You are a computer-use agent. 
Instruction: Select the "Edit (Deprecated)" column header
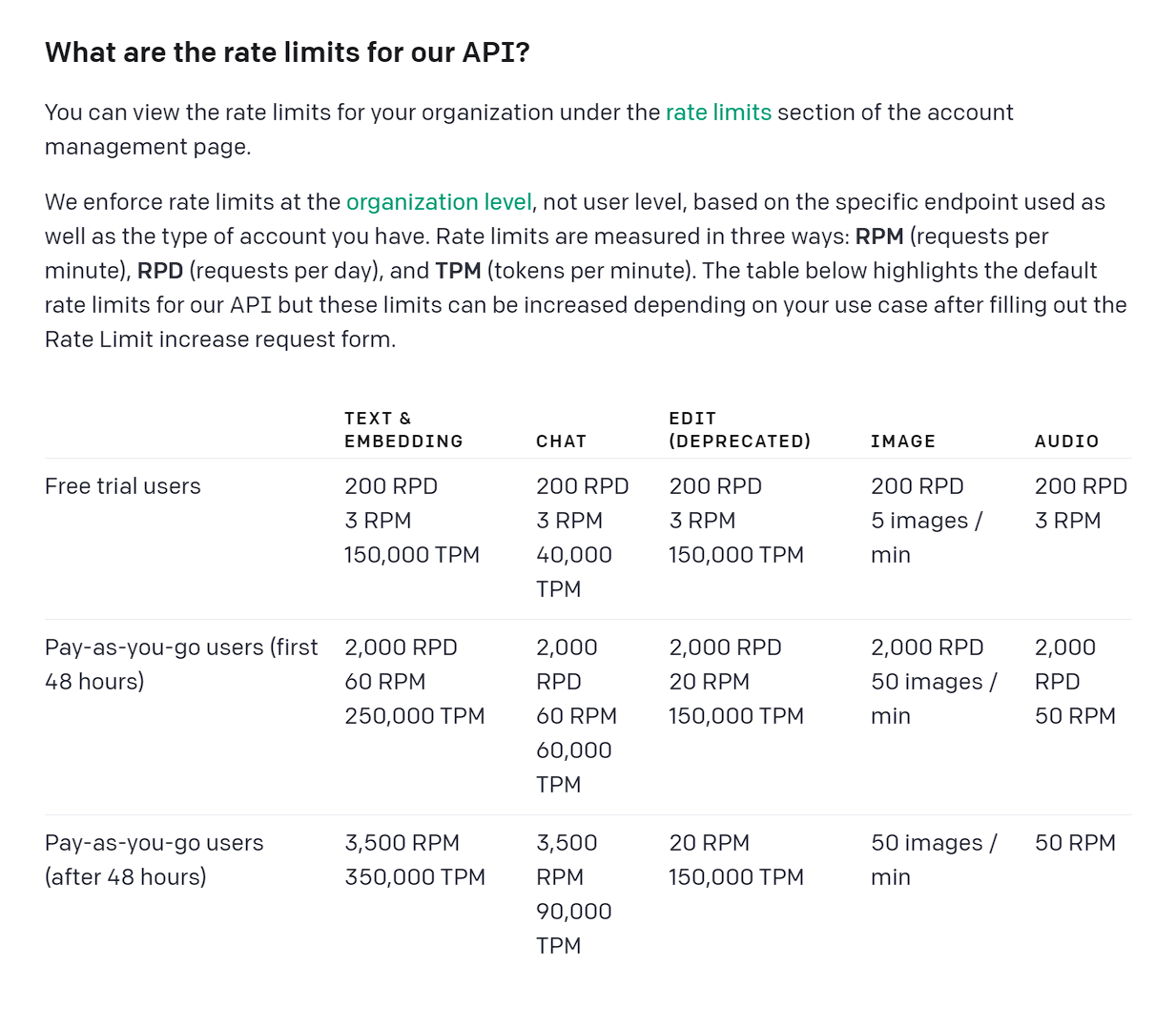click(739, 430)
